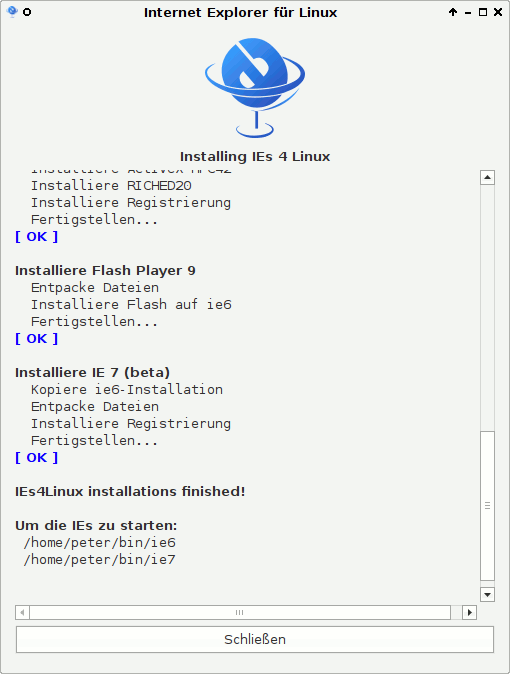Click the vertical scrollbar thumb
The height and width of the screenshot is (674, 510).
pyautogui.click(x=487, y=506)
